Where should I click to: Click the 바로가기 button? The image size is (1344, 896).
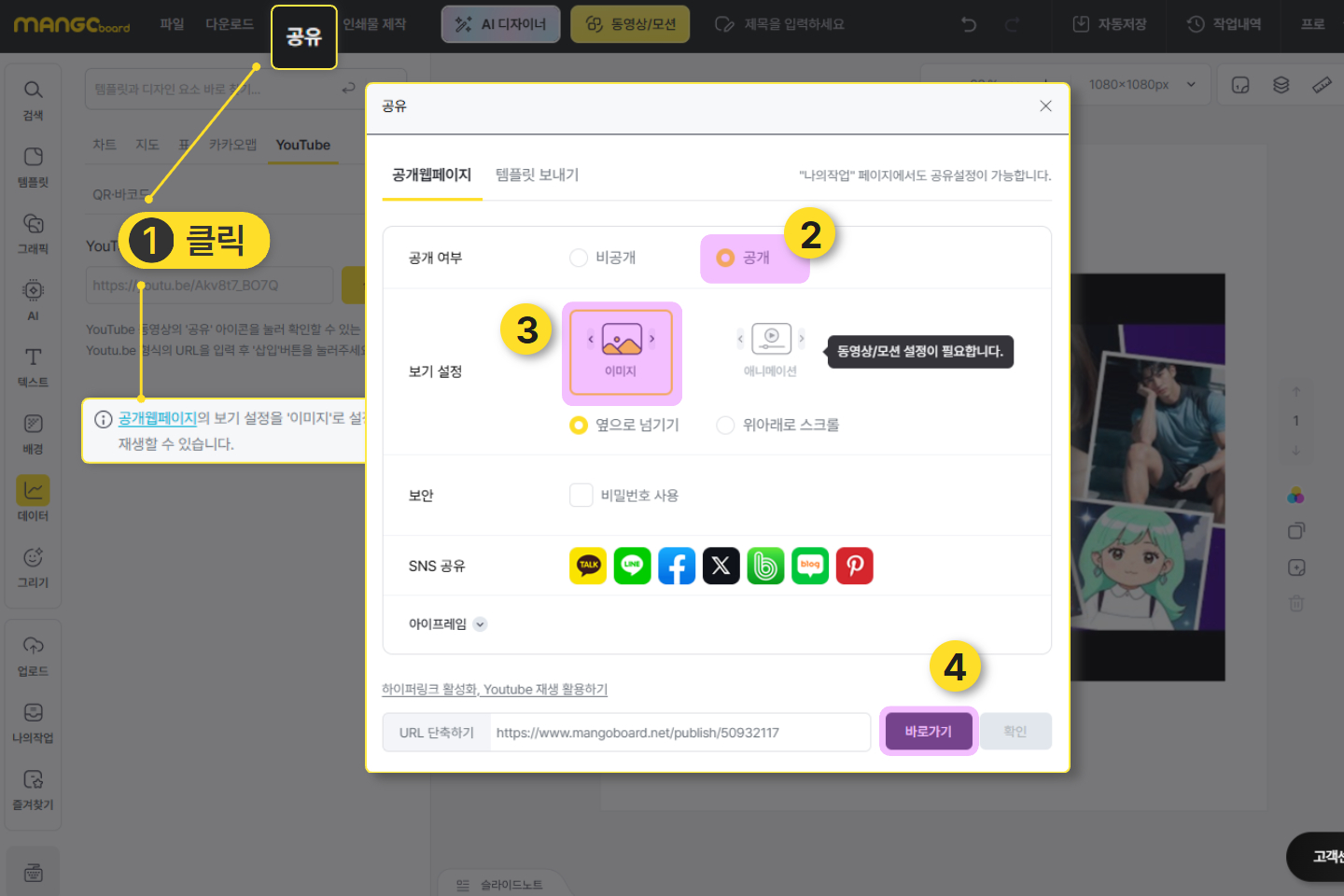coord(928,732)
